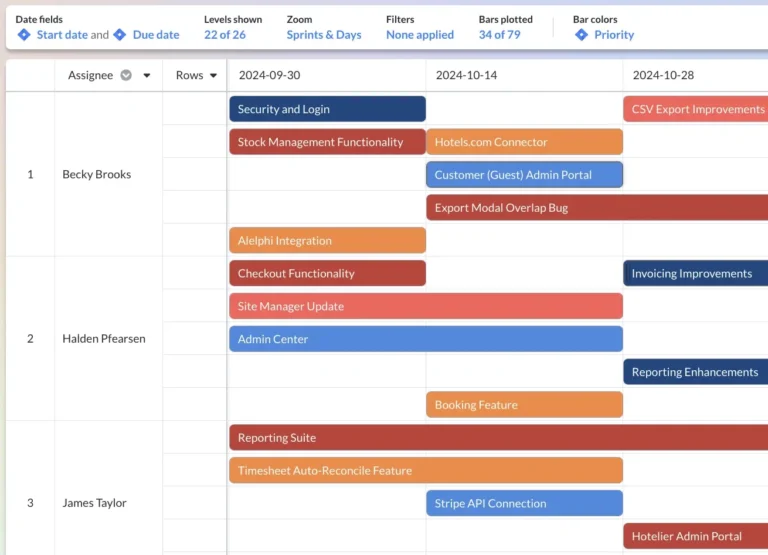
Task: Open Timesheet Auto-Reconcile Feature bar
Action: click(426, 470)
